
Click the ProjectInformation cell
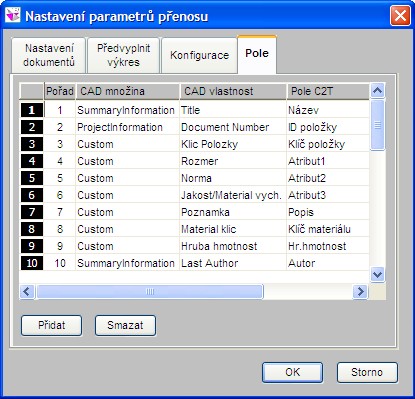(127, 127)
